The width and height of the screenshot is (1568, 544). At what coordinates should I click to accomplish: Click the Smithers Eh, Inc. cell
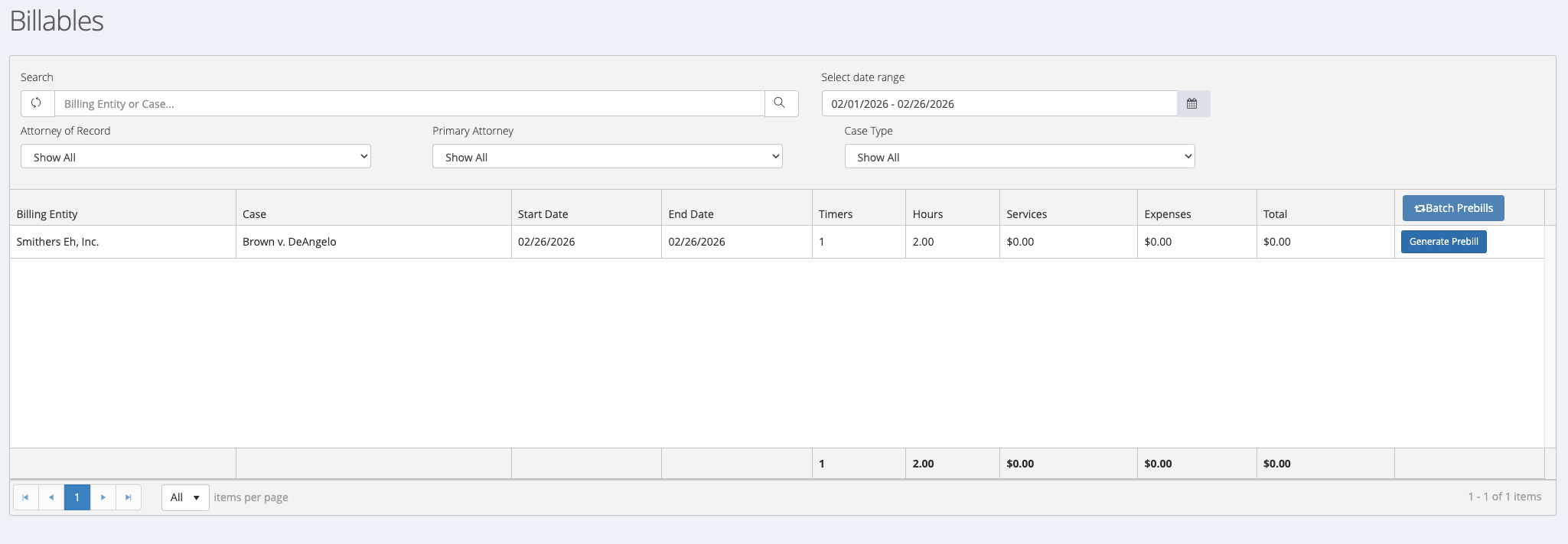coord(122,242)
